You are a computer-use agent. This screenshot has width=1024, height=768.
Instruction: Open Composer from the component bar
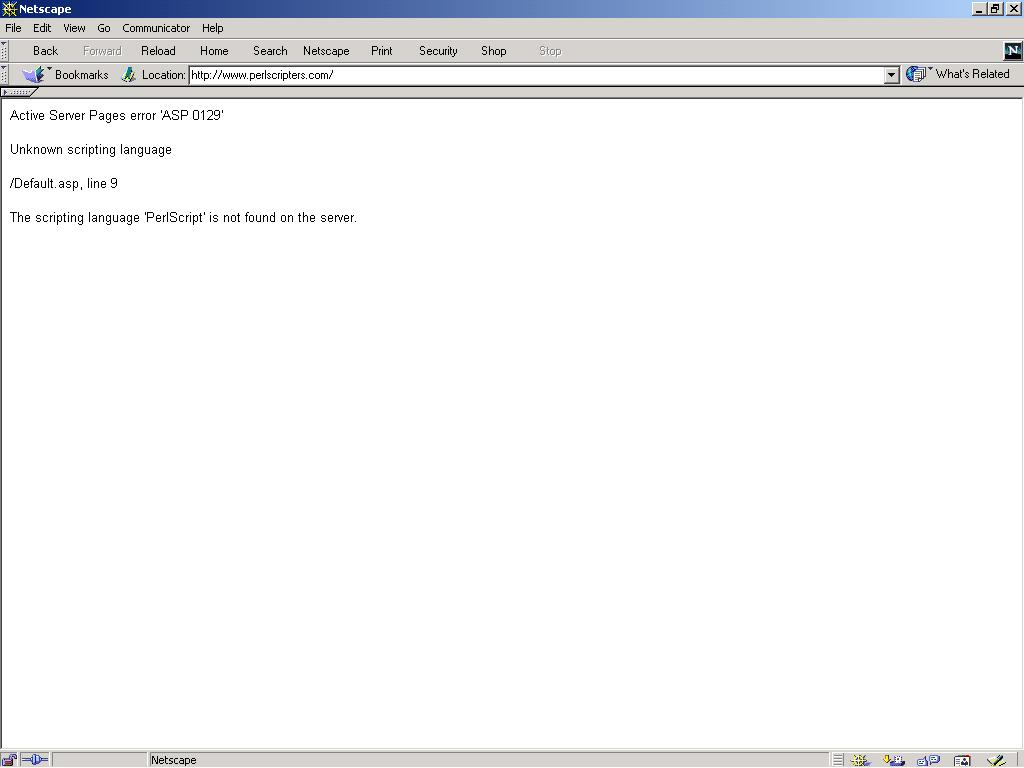pos(995,760)
